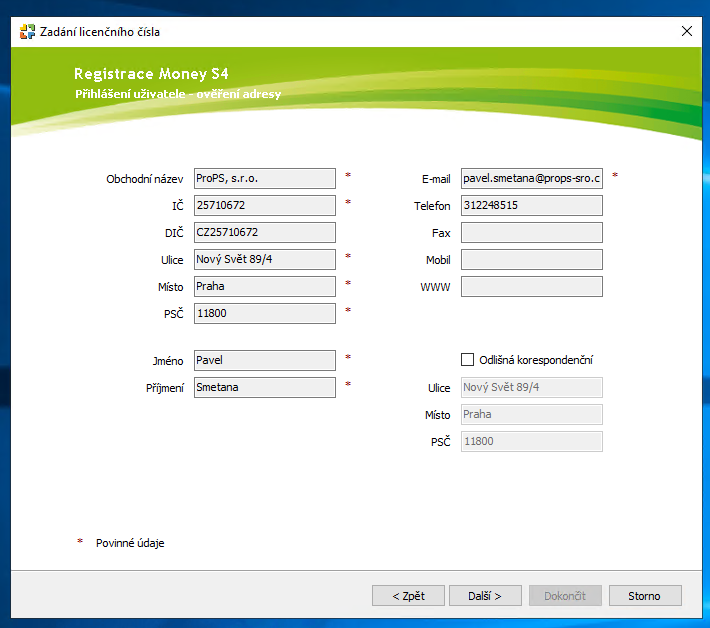Cancel registration with the Storno button
The image size is (710, 628).
point(644,596)
